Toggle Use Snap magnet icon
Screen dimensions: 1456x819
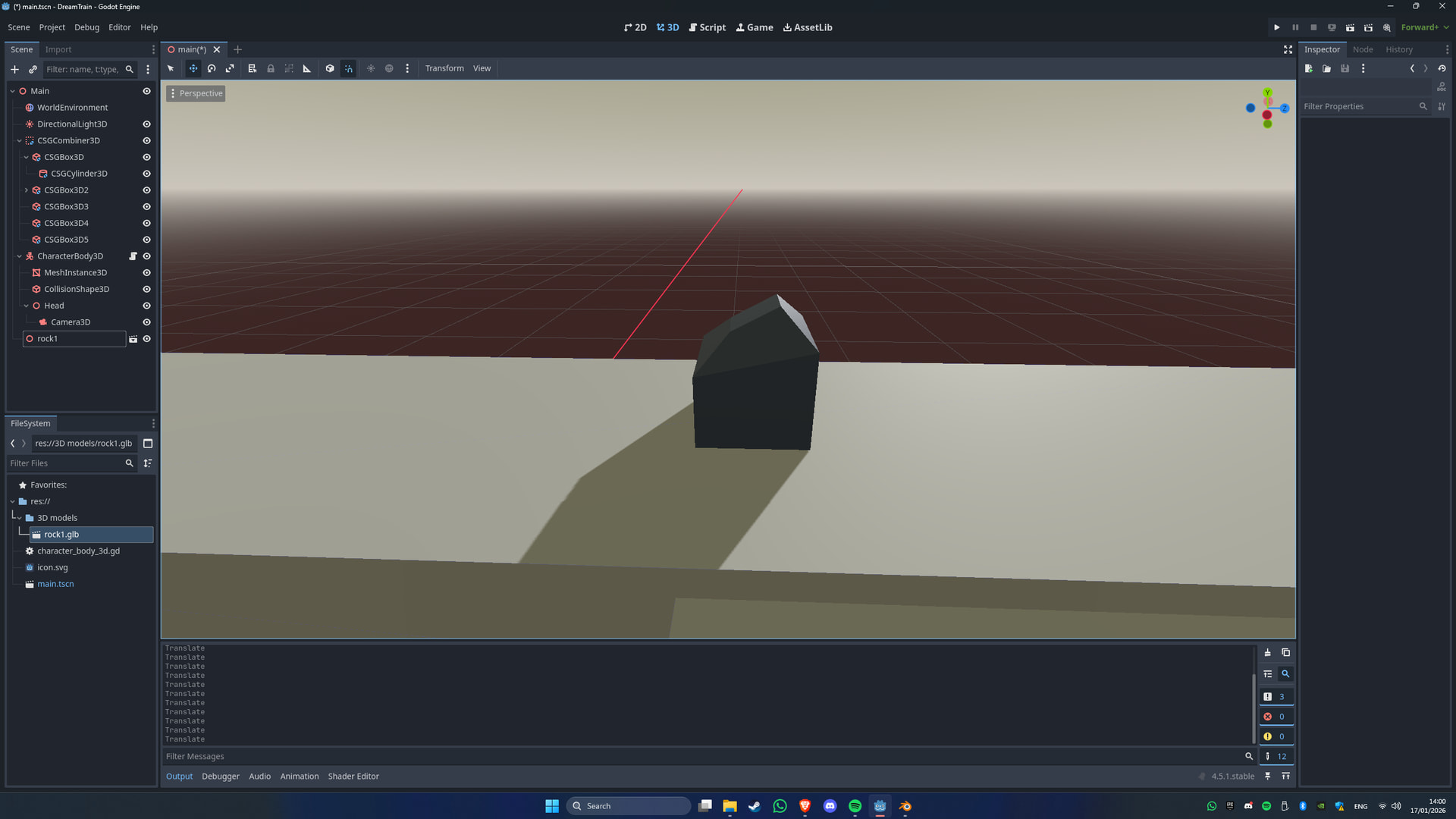click(348, 68)
